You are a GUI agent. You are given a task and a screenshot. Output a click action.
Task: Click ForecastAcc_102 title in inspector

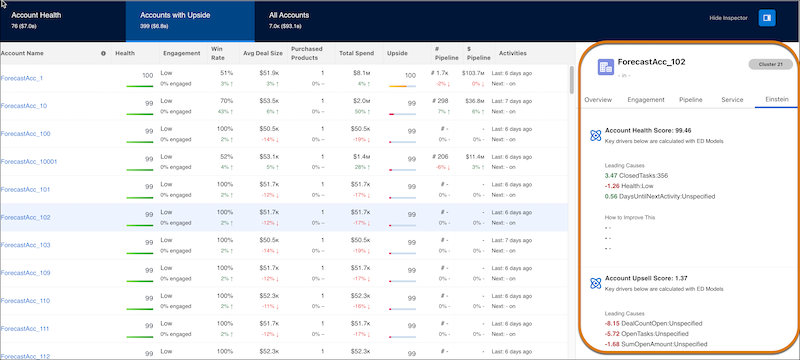click(652, 62)
